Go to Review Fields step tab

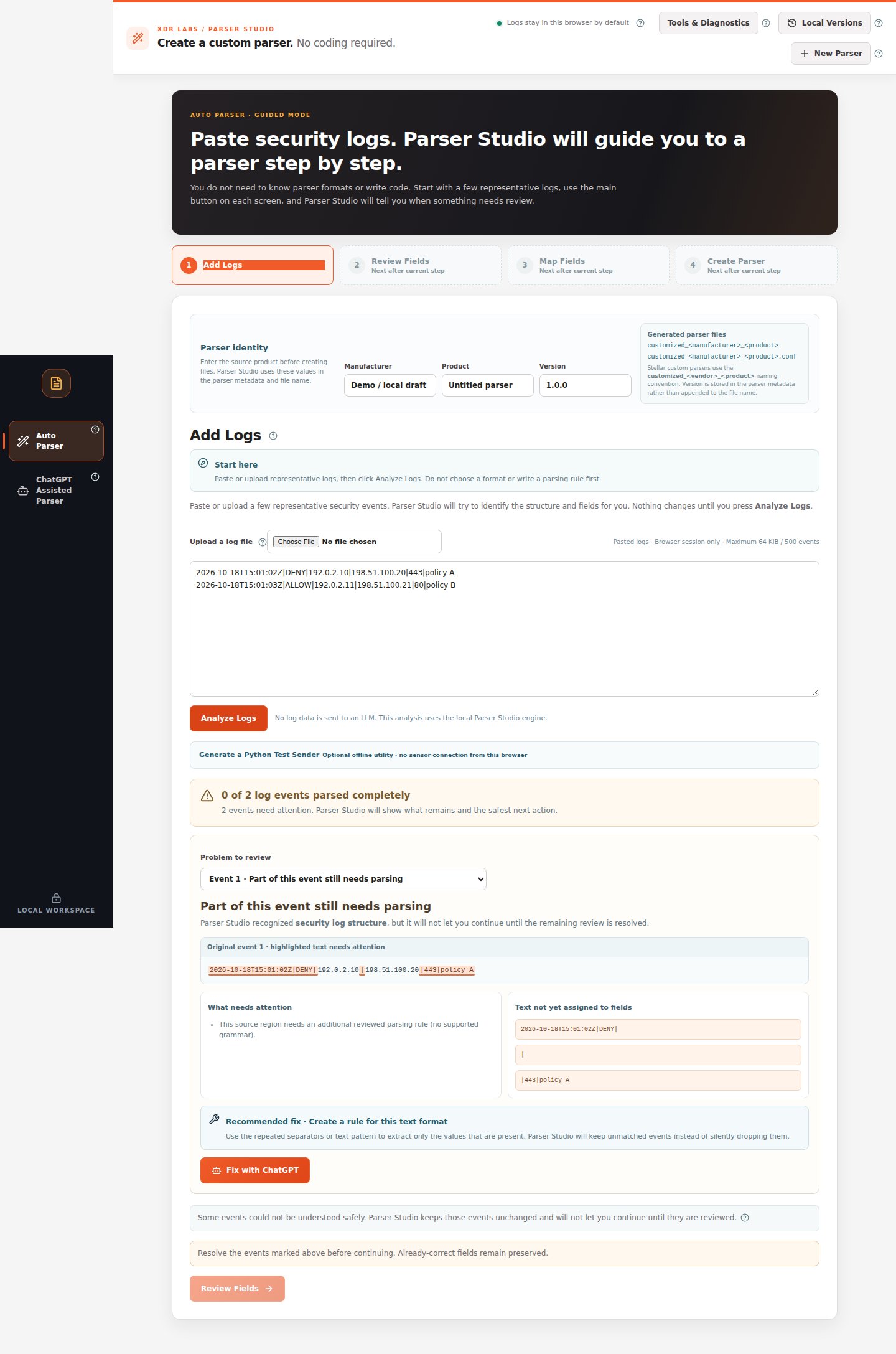421,265
